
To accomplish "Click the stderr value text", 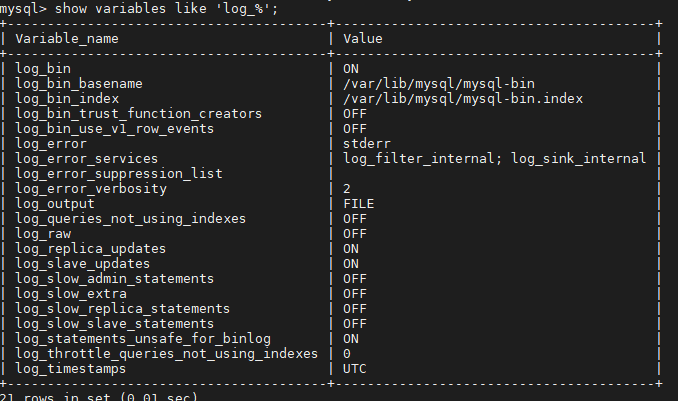I will pyautogui.click(x=367, y=144).
